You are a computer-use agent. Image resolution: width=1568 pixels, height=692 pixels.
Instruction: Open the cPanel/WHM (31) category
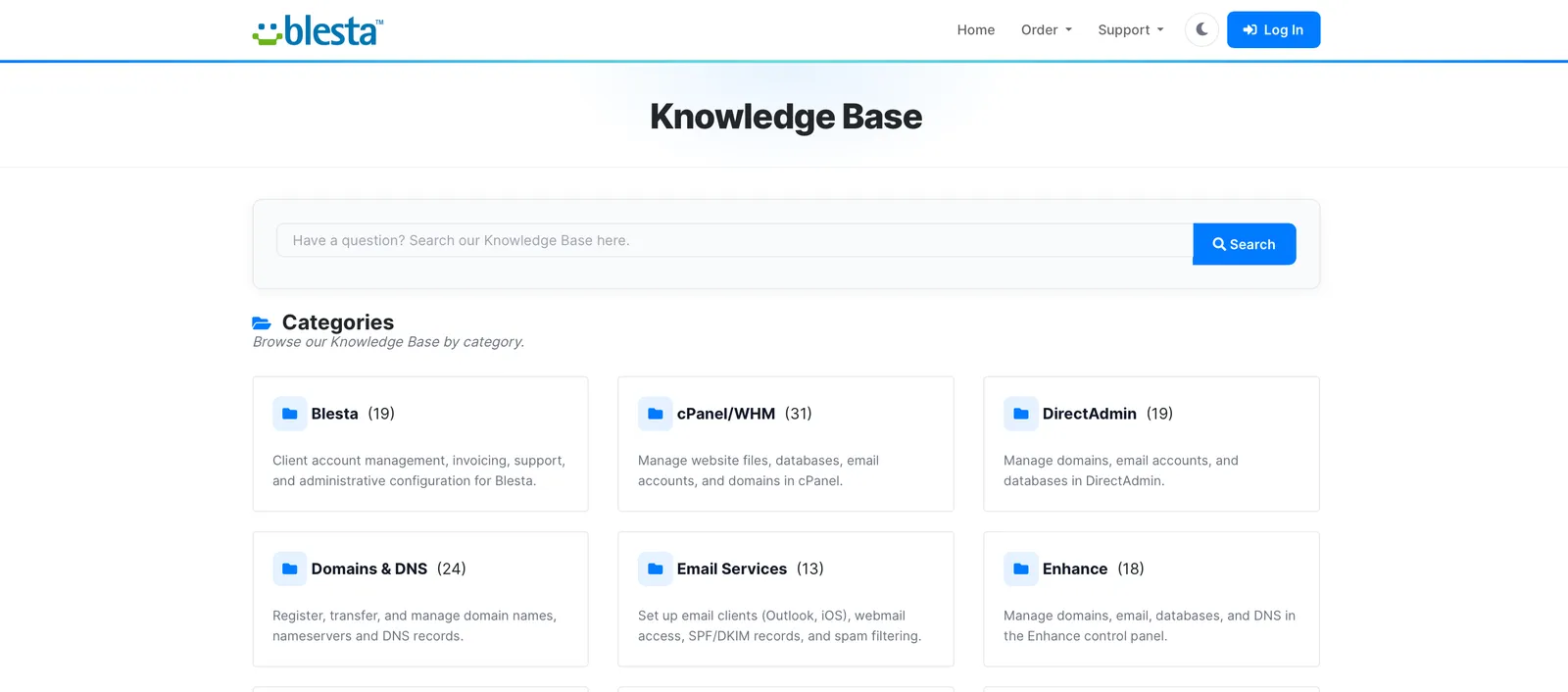coord(744,414)
